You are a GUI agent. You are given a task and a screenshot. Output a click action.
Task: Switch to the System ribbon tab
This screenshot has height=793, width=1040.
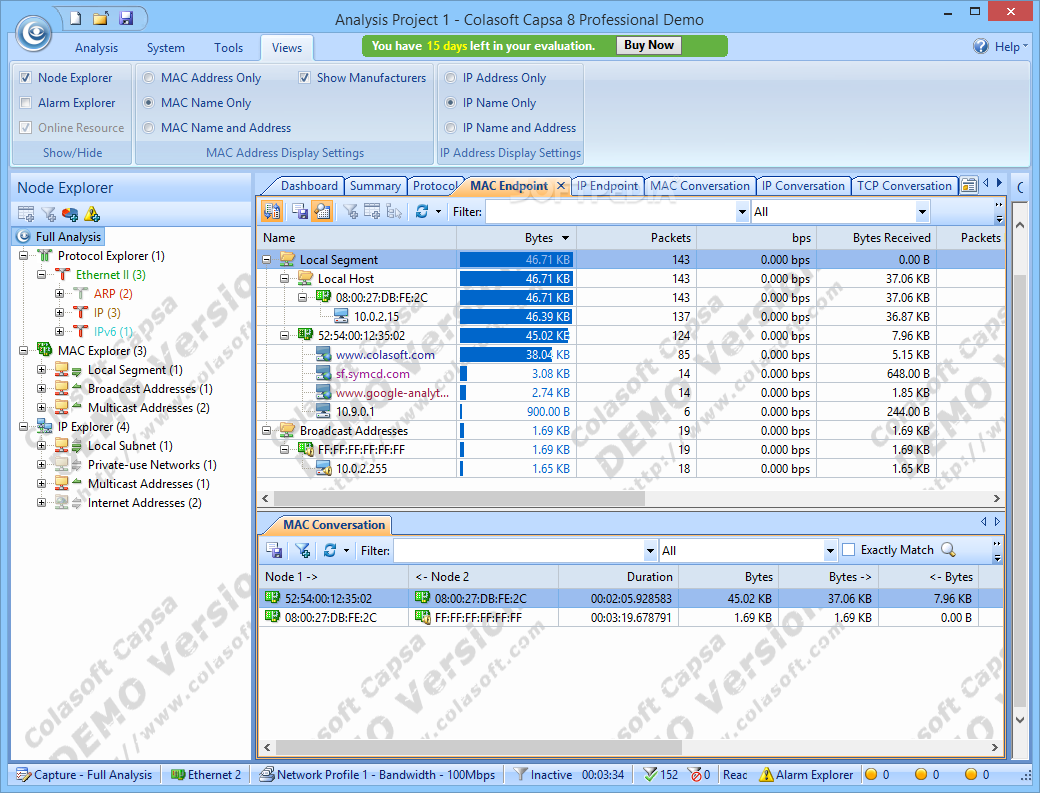pyautogui.click(x=166, y=48)
